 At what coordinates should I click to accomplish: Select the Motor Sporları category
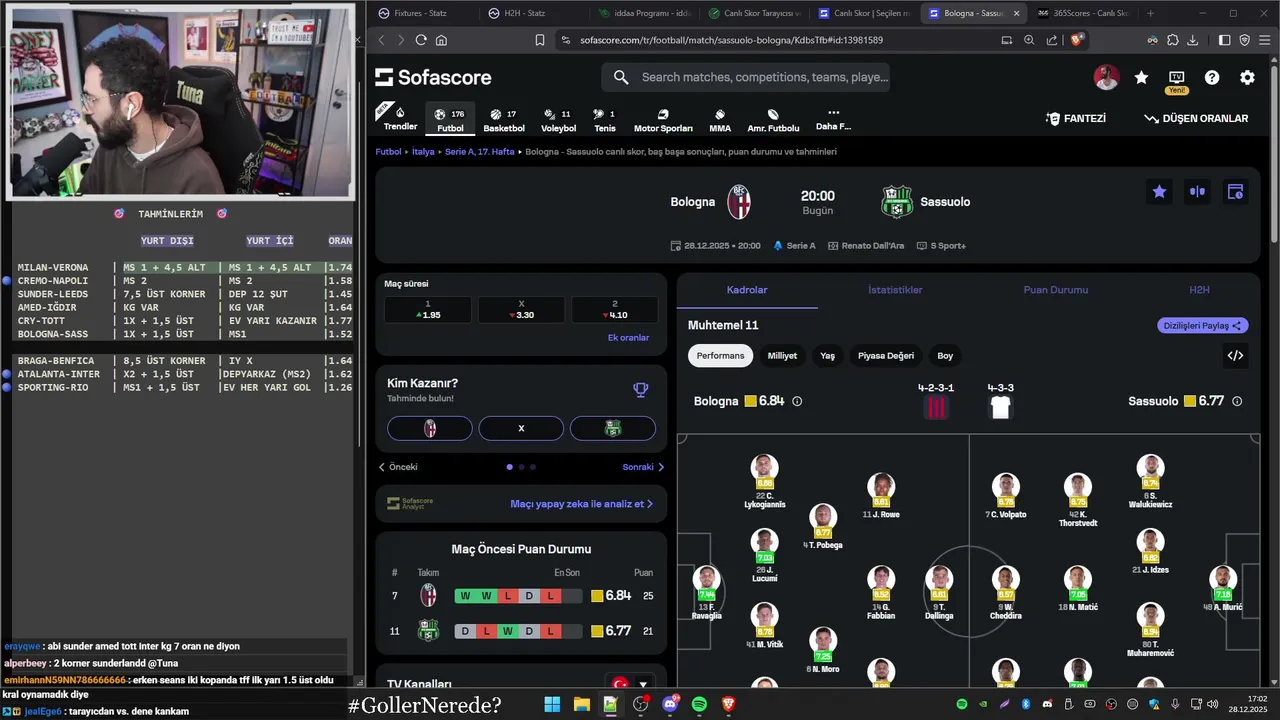pos(663,119)
